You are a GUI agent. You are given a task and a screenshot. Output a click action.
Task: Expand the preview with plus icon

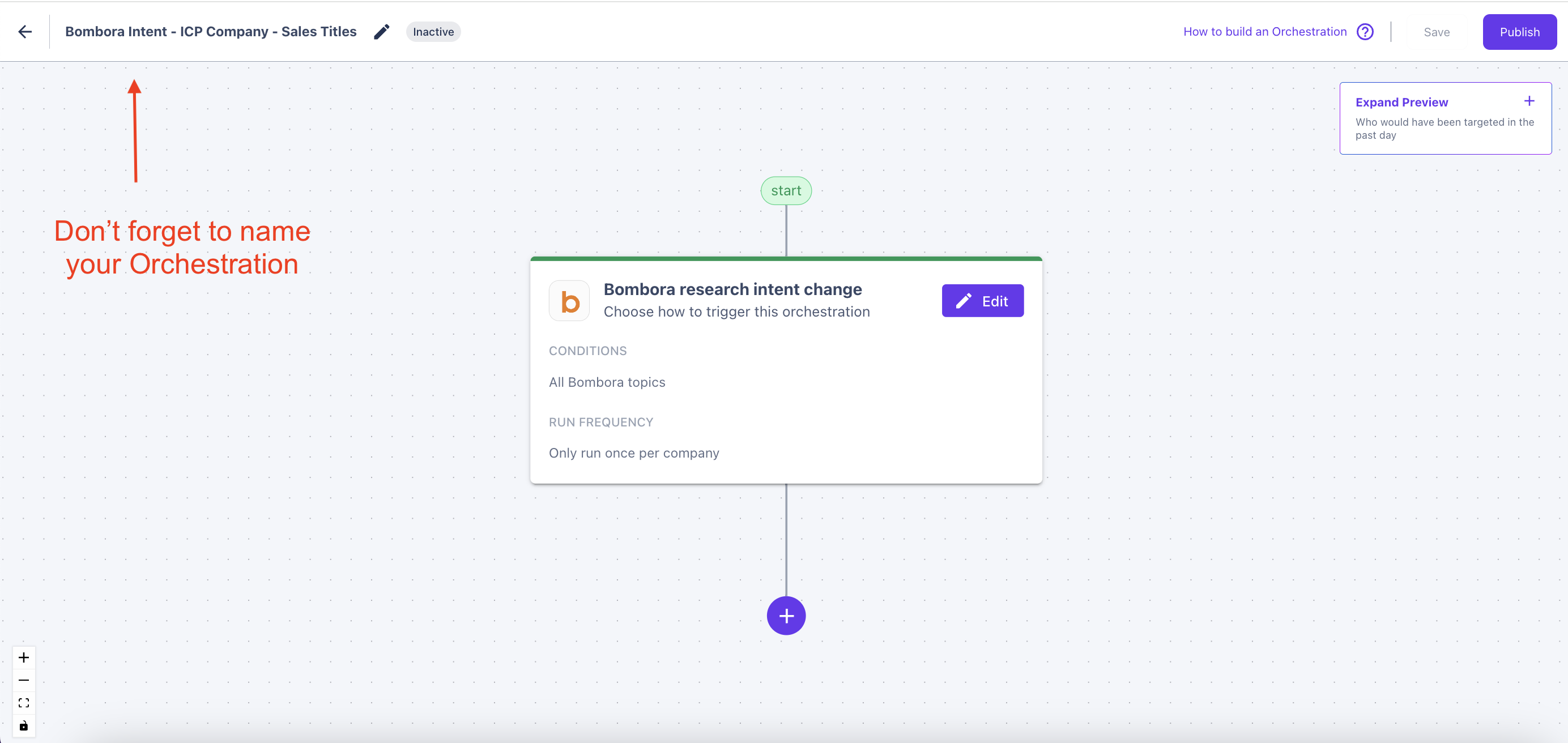pos(1528,101)
